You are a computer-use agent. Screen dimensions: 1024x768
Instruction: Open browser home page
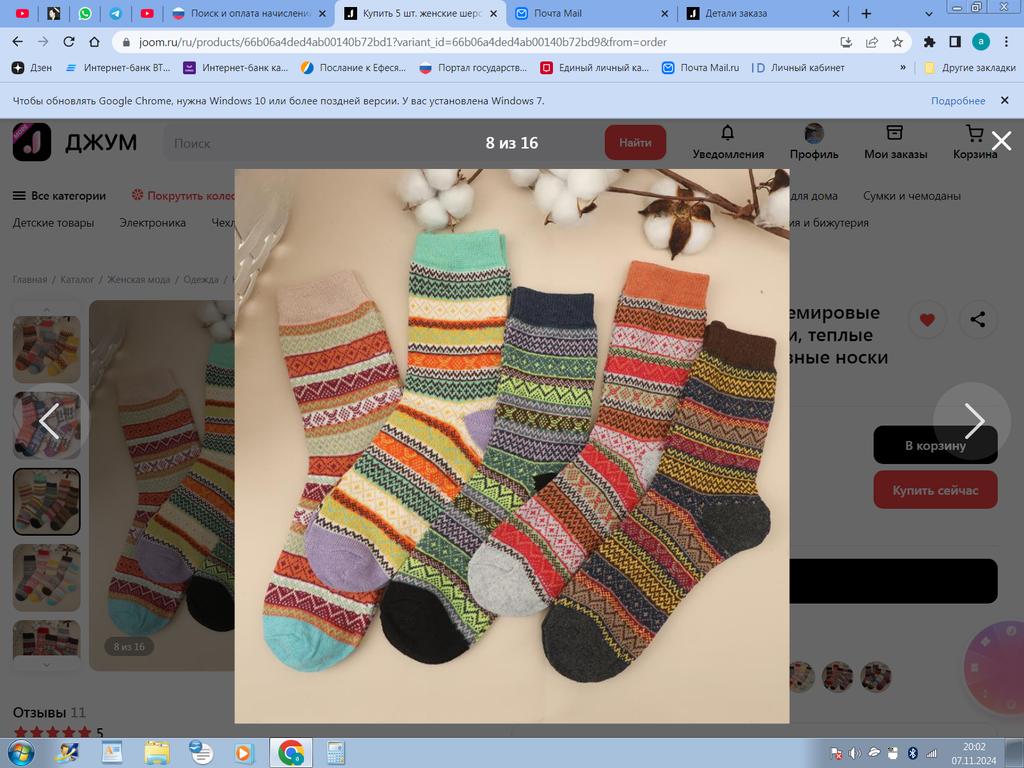(x=95, y=42)
